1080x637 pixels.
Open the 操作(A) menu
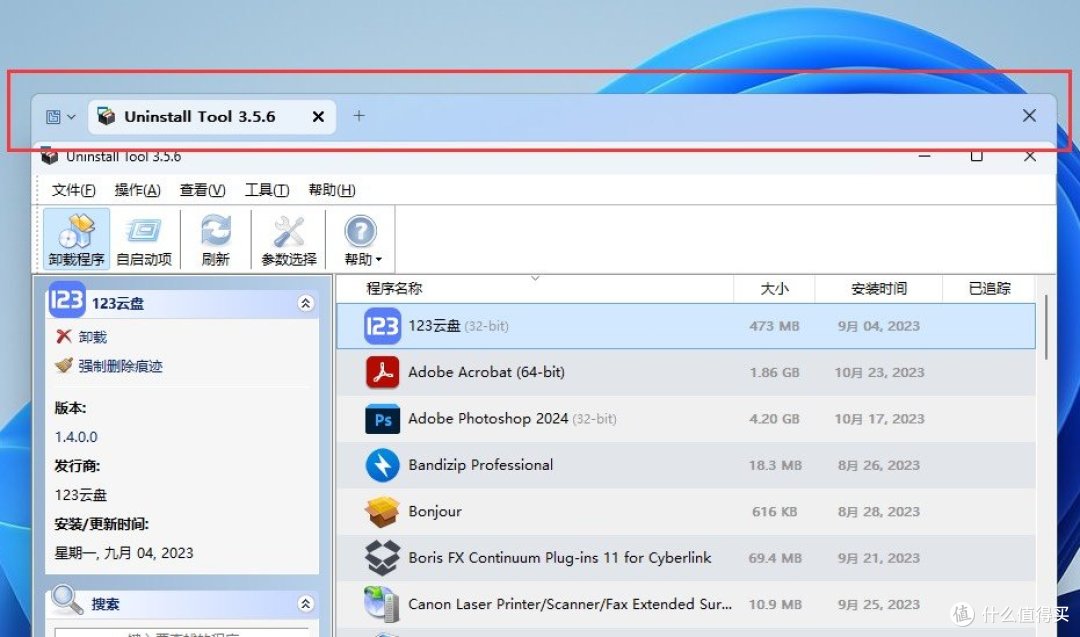(138, 190)
